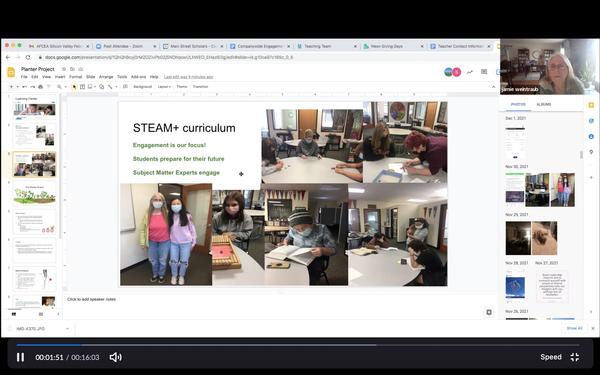Image resolution: width=600 pixels, height=375 pixels.
Task: Click 'Subject Matter Experts engage' text
Action: [x=176, y=173]
